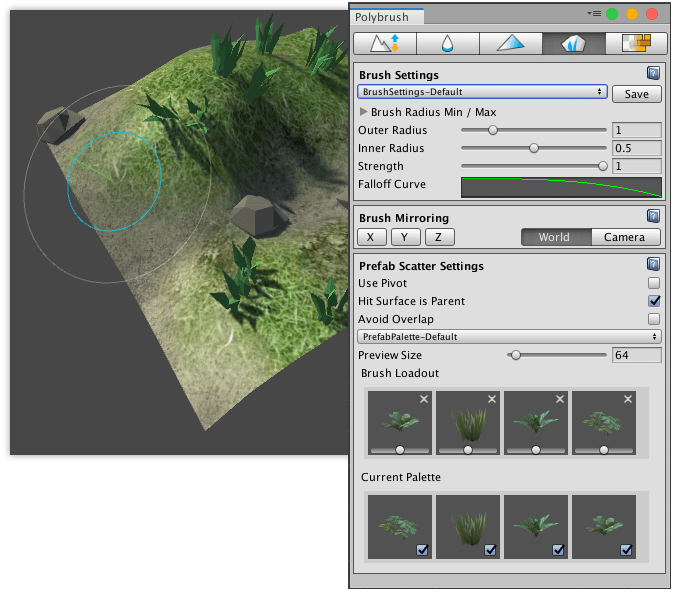The width and height of the screenshot is (681, 605).
Task: Select the Smooth mode droplet icon
Action: pyautogui.click(x=448, y=43)
